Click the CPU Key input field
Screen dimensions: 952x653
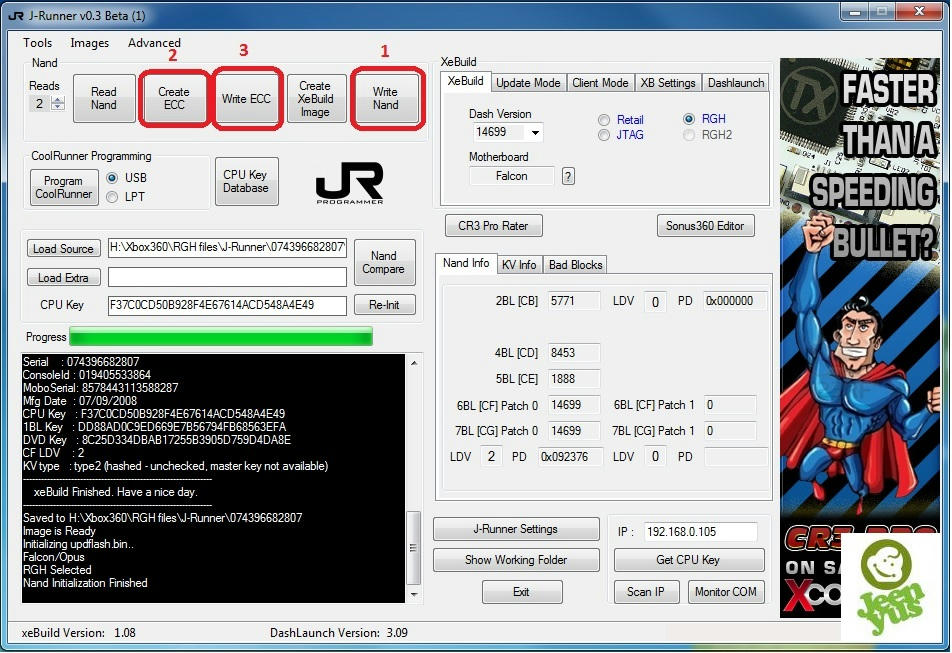coord(227,305)
